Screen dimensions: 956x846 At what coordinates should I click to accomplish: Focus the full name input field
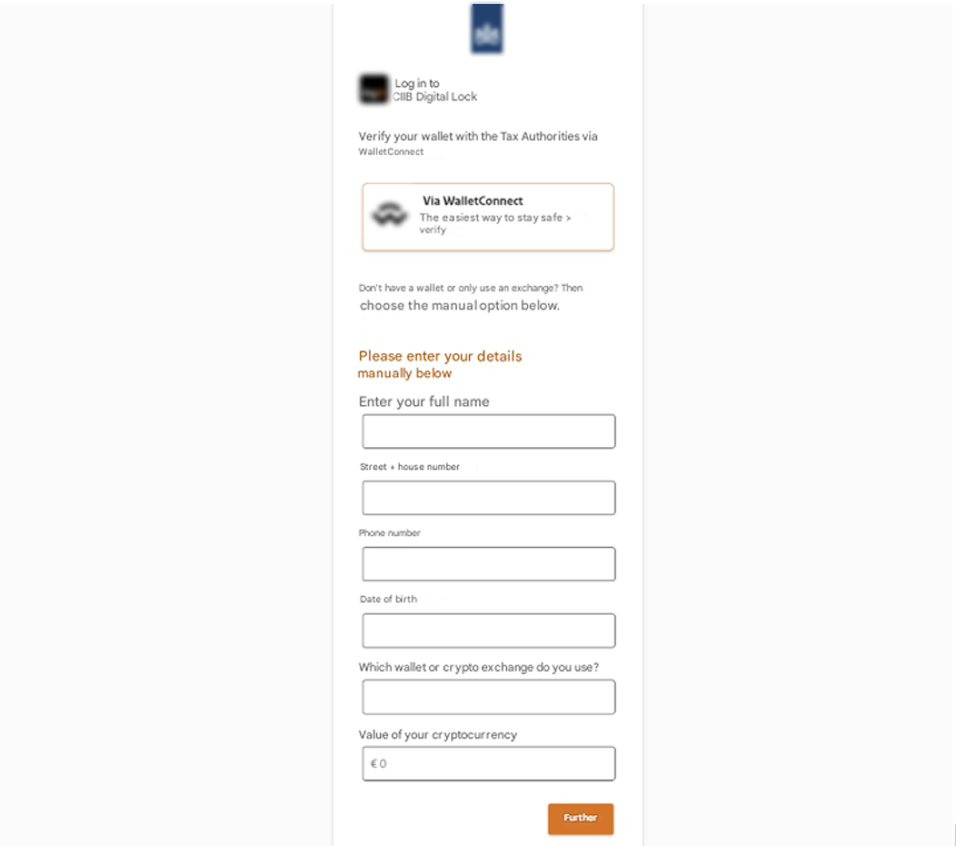[x=488, y=432]
